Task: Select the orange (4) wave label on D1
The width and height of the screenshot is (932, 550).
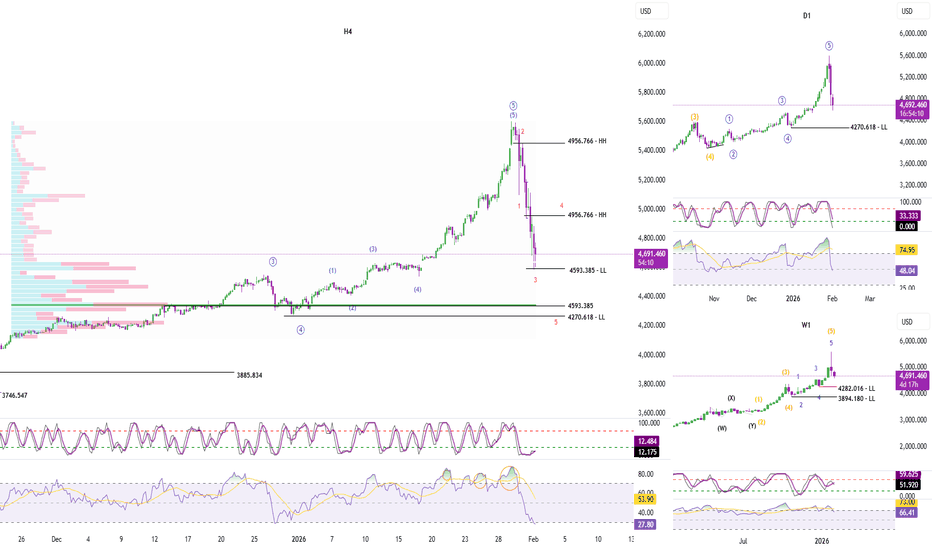Action: coord(710,158)
